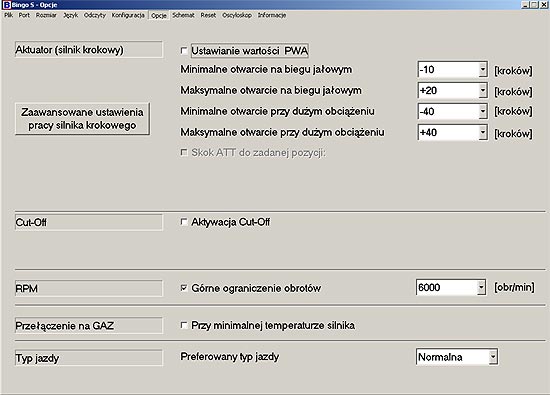Toggle Aktywacja Cut-Off checkbox
This screenshot has height=395, width=550.
pyautogui.click(x=184, y=222)
